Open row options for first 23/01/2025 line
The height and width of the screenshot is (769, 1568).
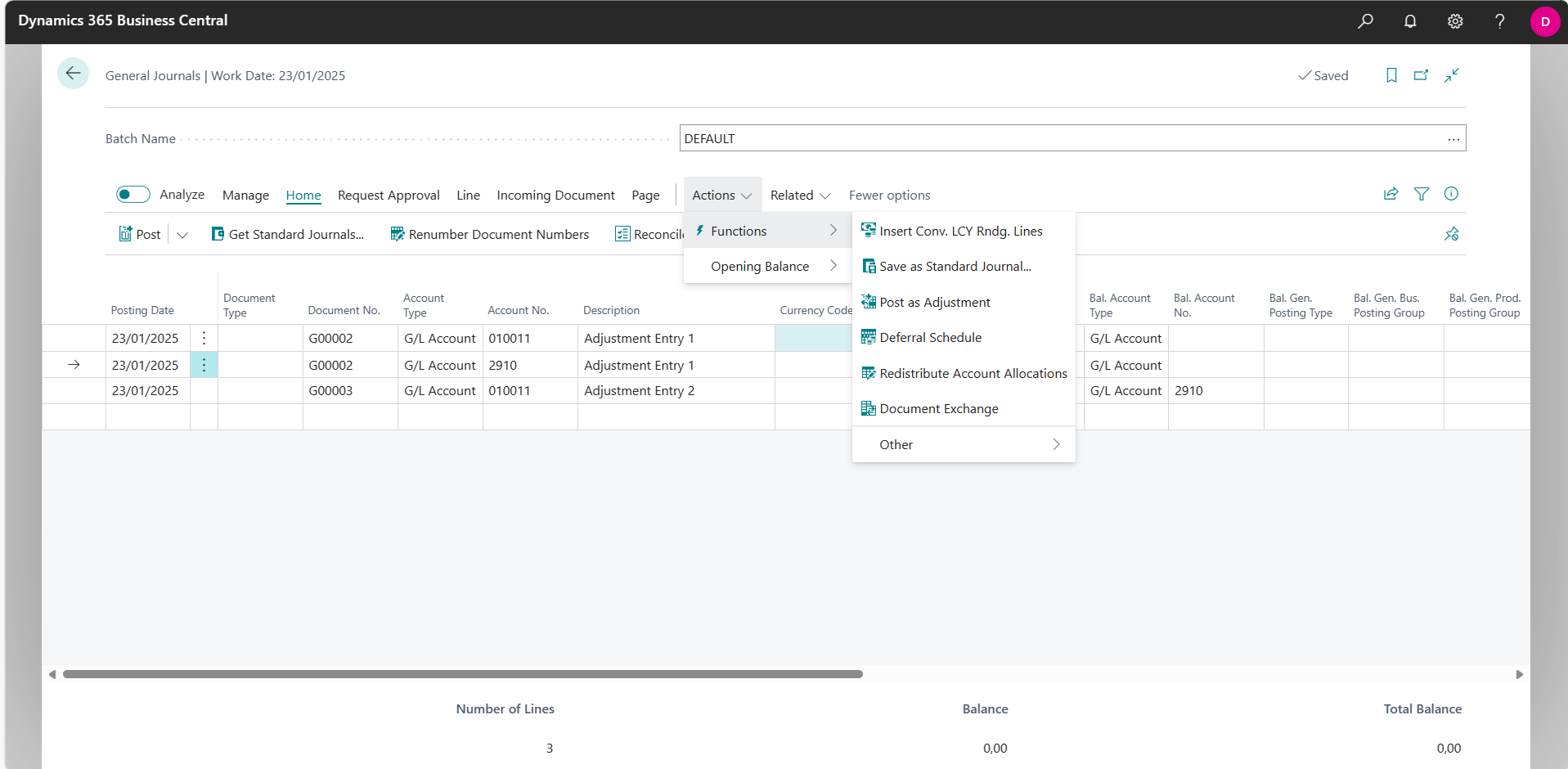[204, 338]
